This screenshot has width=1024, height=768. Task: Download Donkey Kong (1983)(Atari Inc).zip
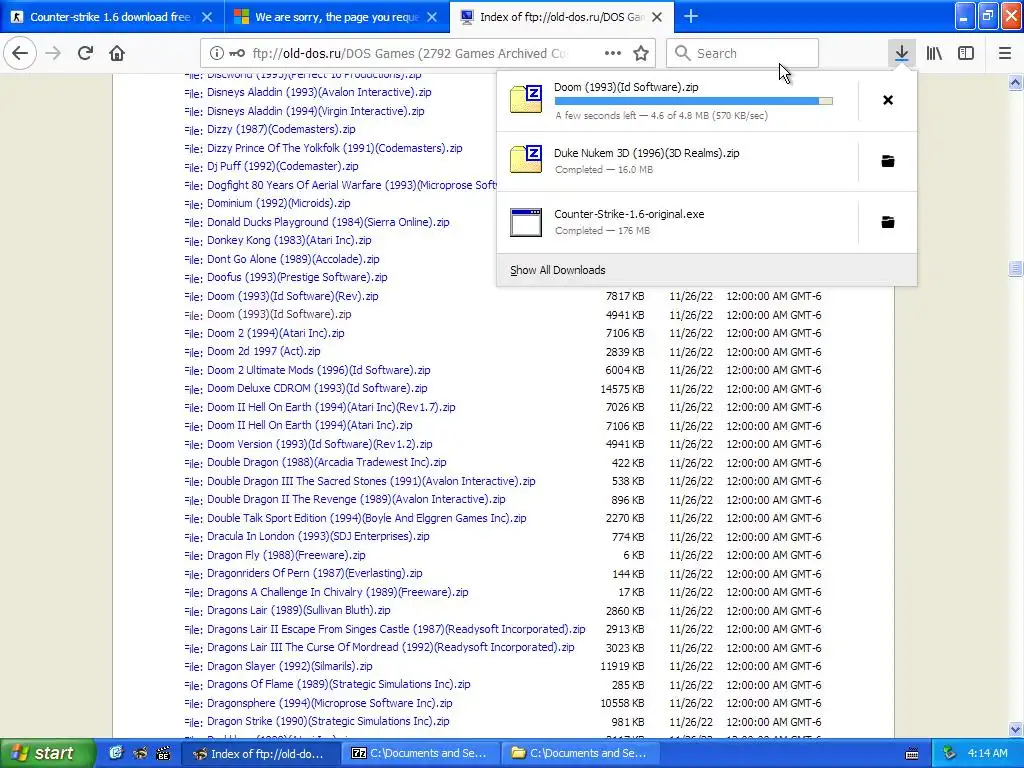point(289,240)
